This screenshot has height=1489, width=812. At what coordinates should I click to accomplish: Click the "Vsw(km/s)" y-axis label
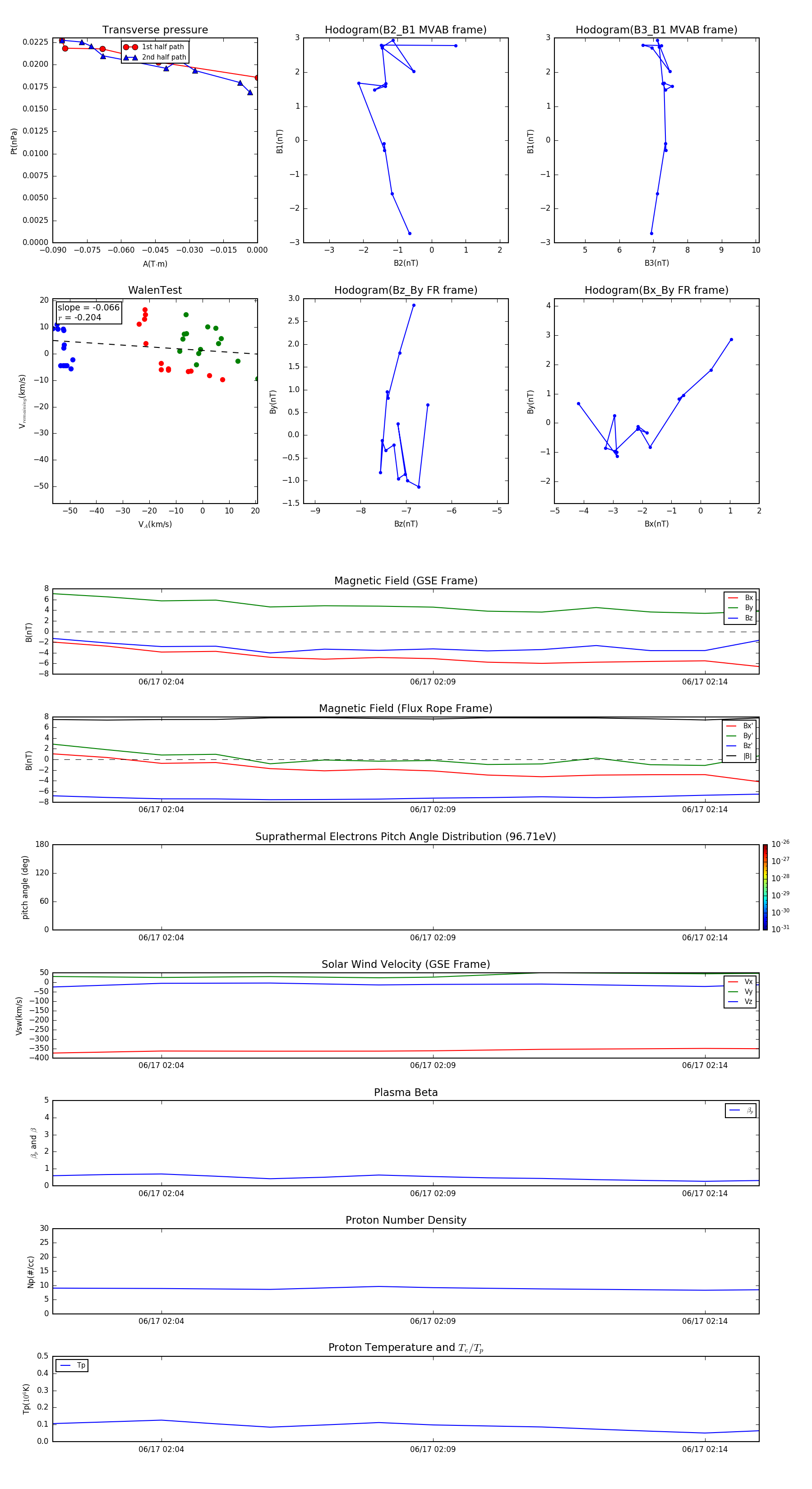point(18,1016)
